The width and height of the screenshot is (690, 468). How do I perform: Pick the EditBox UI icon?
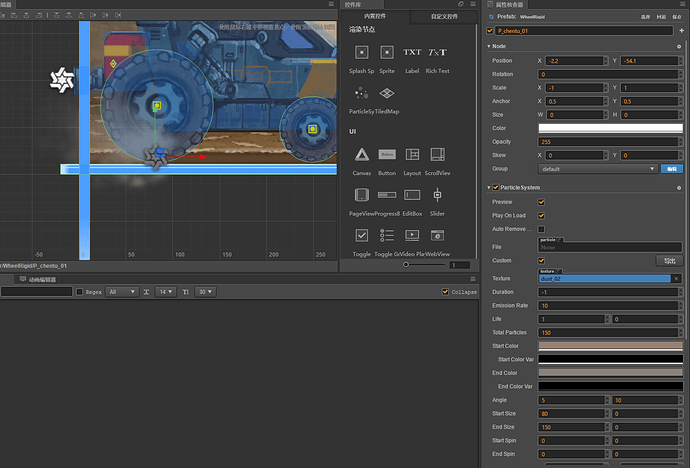(412, 195)
